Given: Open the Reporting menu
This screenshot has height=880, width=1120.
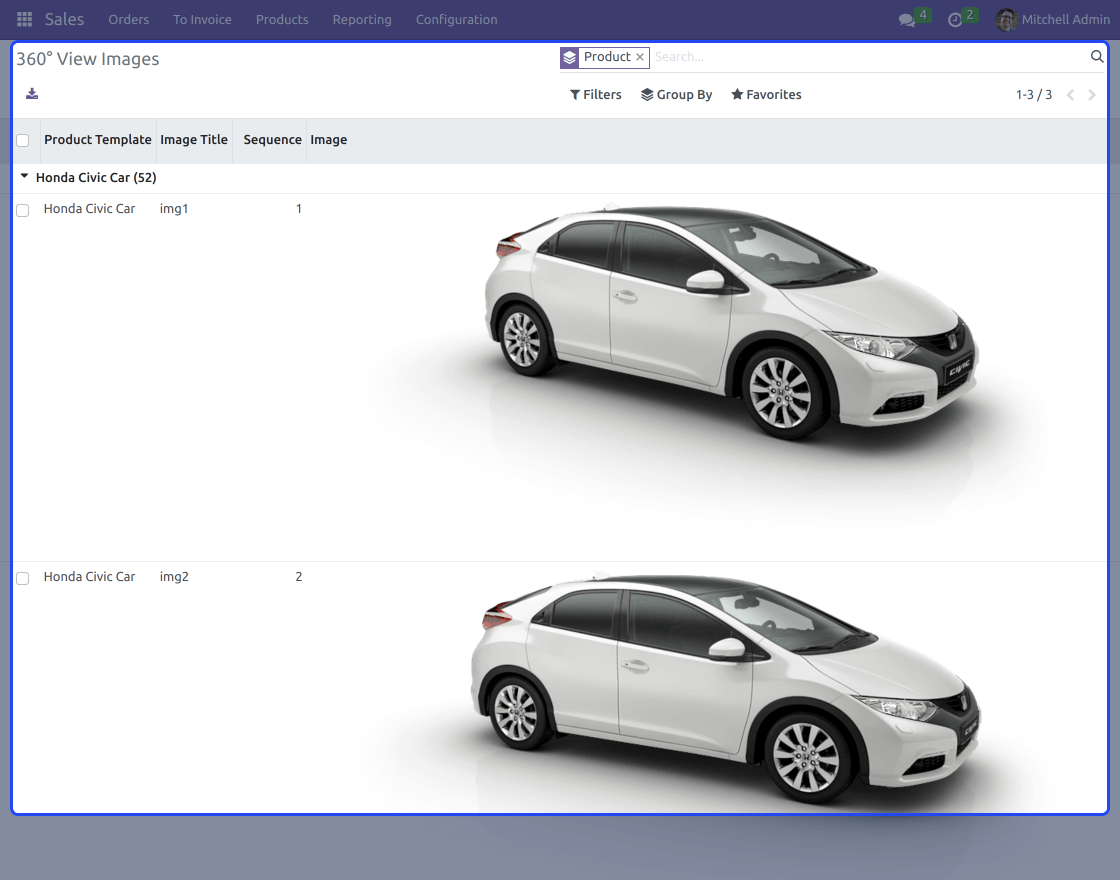Looking at the screenshot, I should [362, 19].
